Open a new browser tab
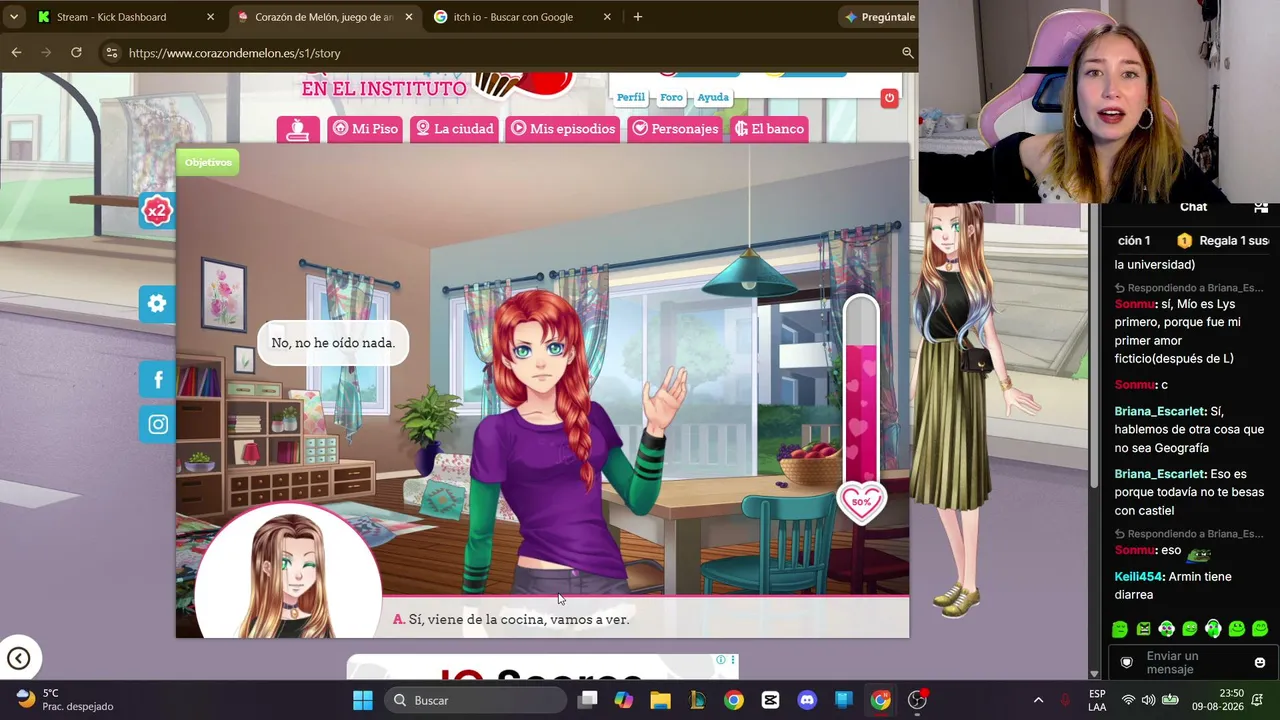The height and width of the screenshot is (720, 1280). (x=638, y=17)
